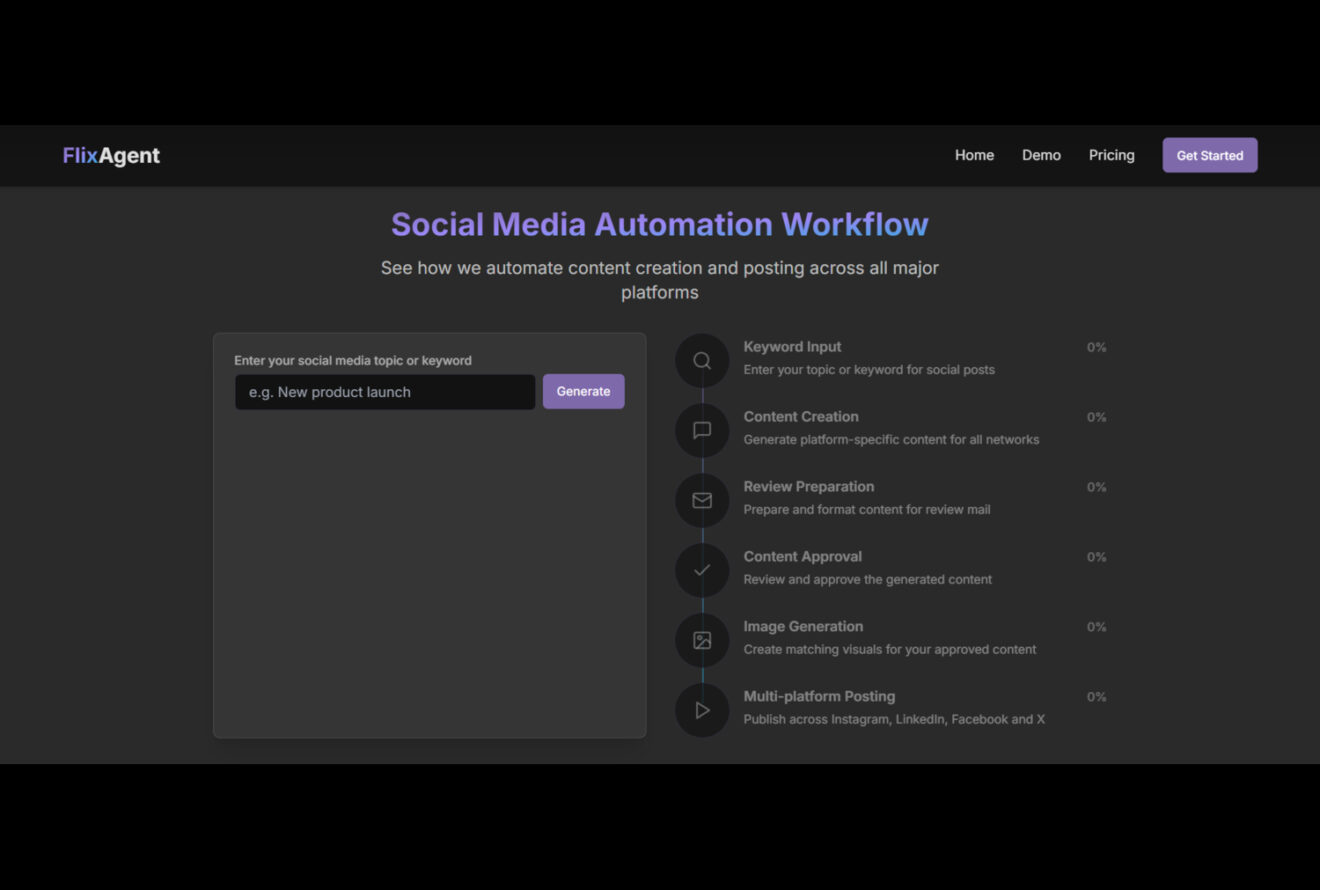This screenshot has height=890, width=1320.
Task: Click 'Publish across Instagram, LinkedIn, Facebook and X'
Action: tap(894, 719)
